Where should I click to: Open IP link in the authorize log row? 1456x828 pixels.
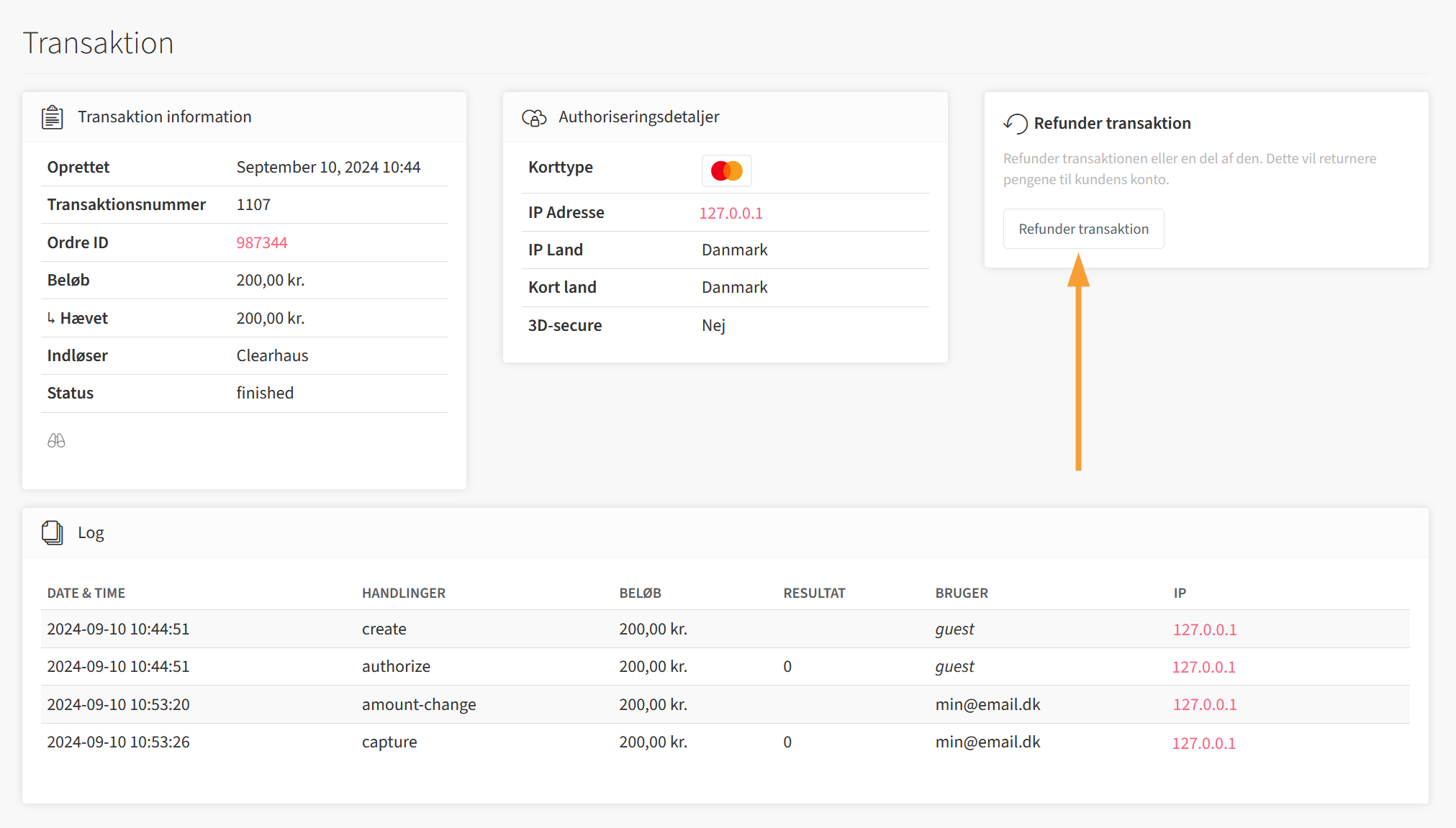[1204, 667]
